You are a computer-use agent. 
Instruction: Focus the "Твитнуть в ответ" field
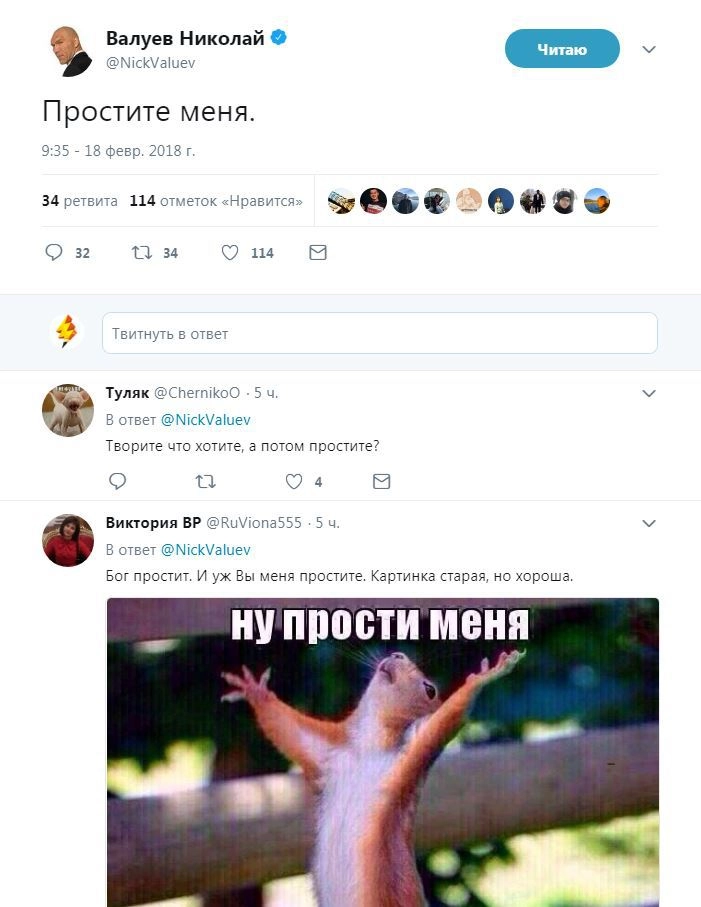pos(380,333)
